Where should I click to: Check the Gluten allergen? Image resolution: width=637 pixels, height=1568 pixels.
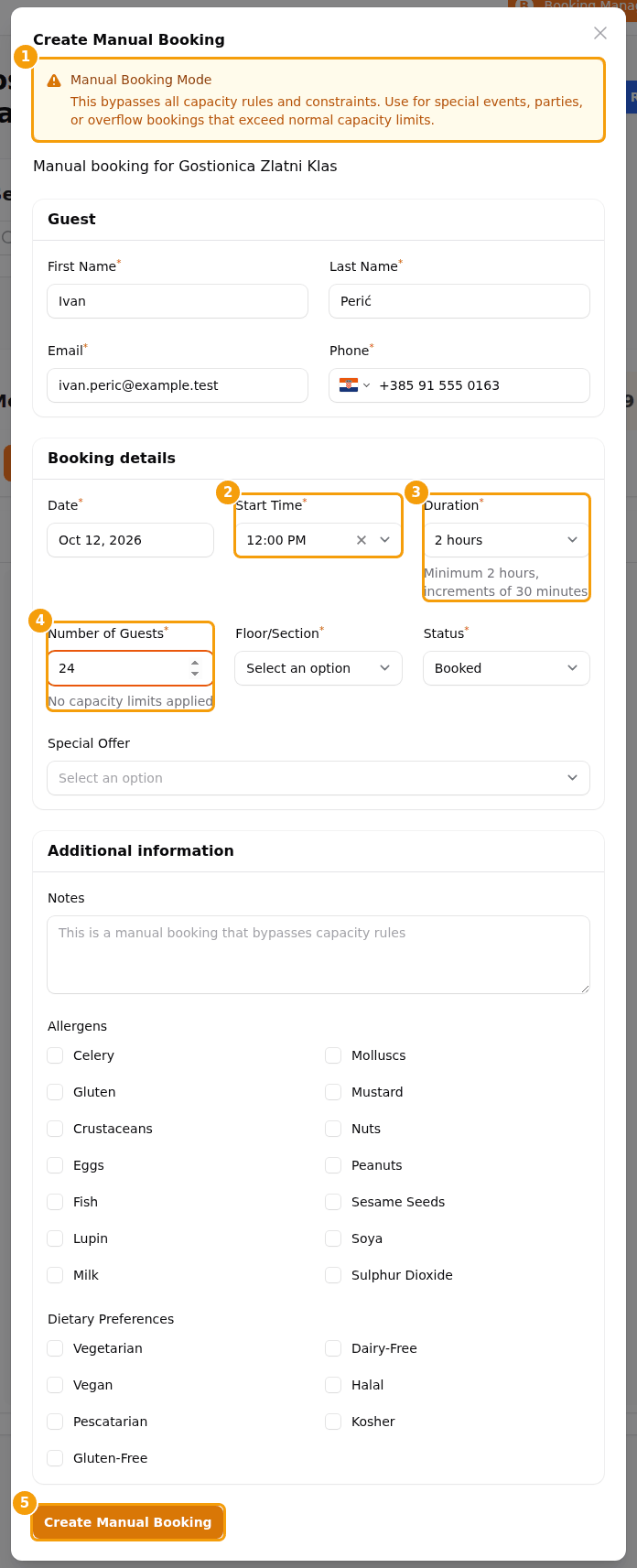[x=55, y=1092]
